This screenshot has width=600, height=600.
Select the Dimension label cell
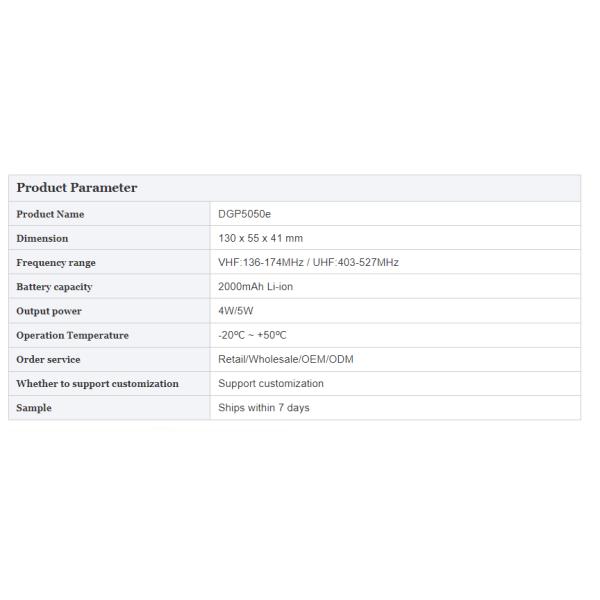click(x=42, y=238)
